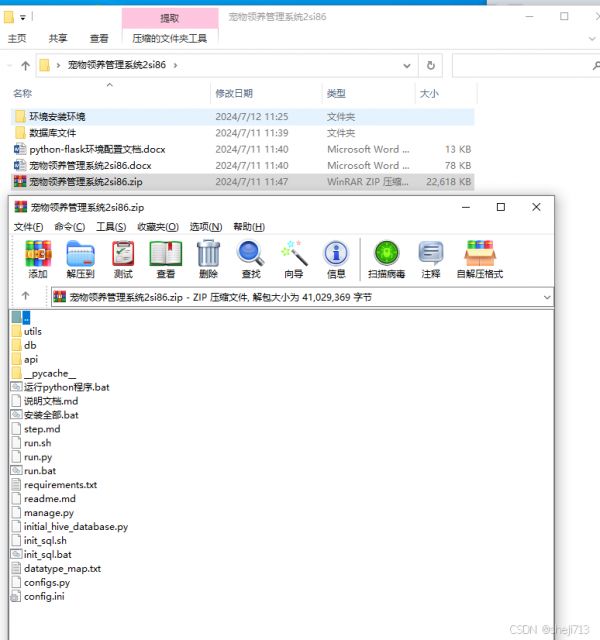Click the run.bat file icon
The image size is (600, 640).
point(16,471)
